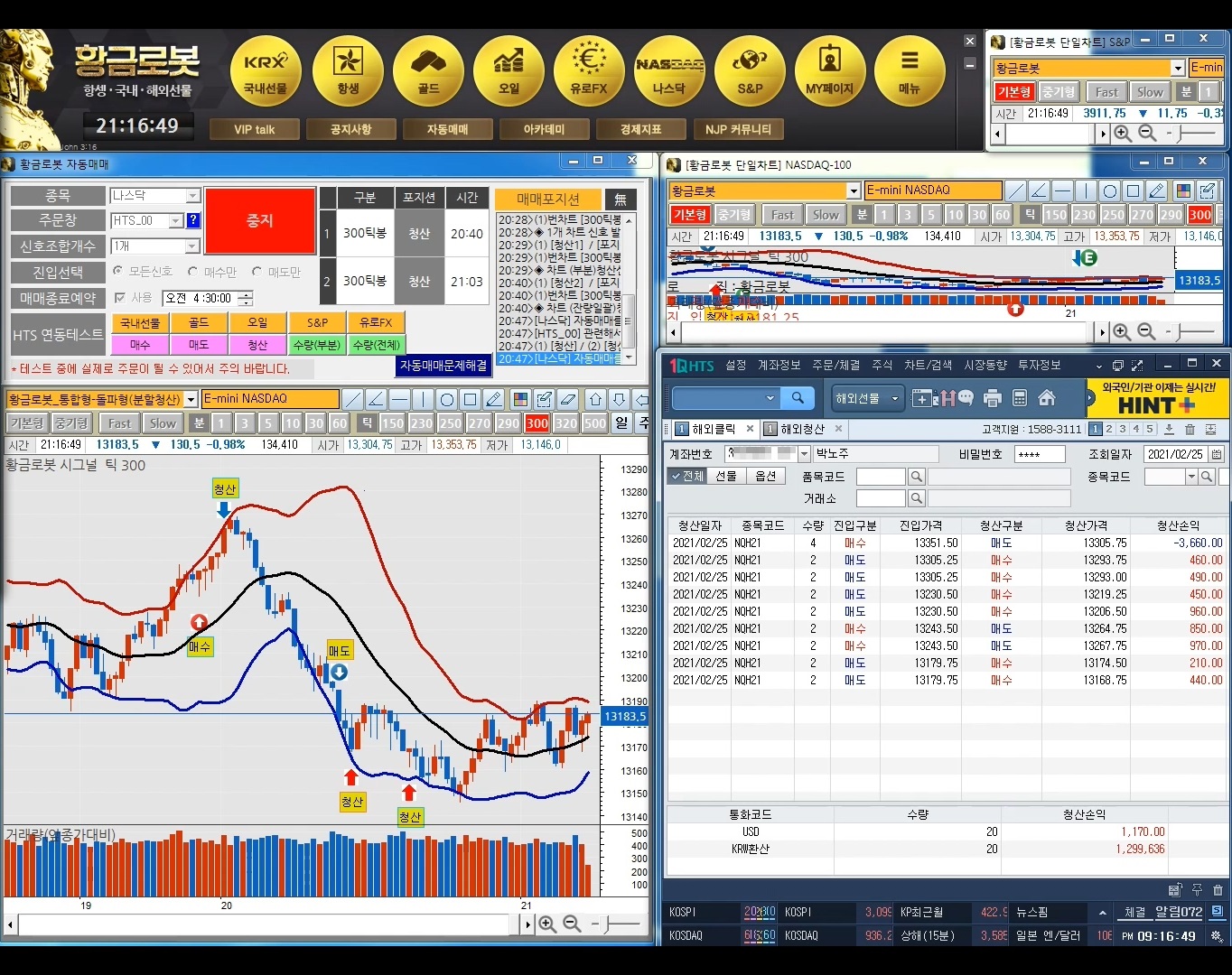
Task: Open the 유로FX euro icon
Action: pos(589,71)
